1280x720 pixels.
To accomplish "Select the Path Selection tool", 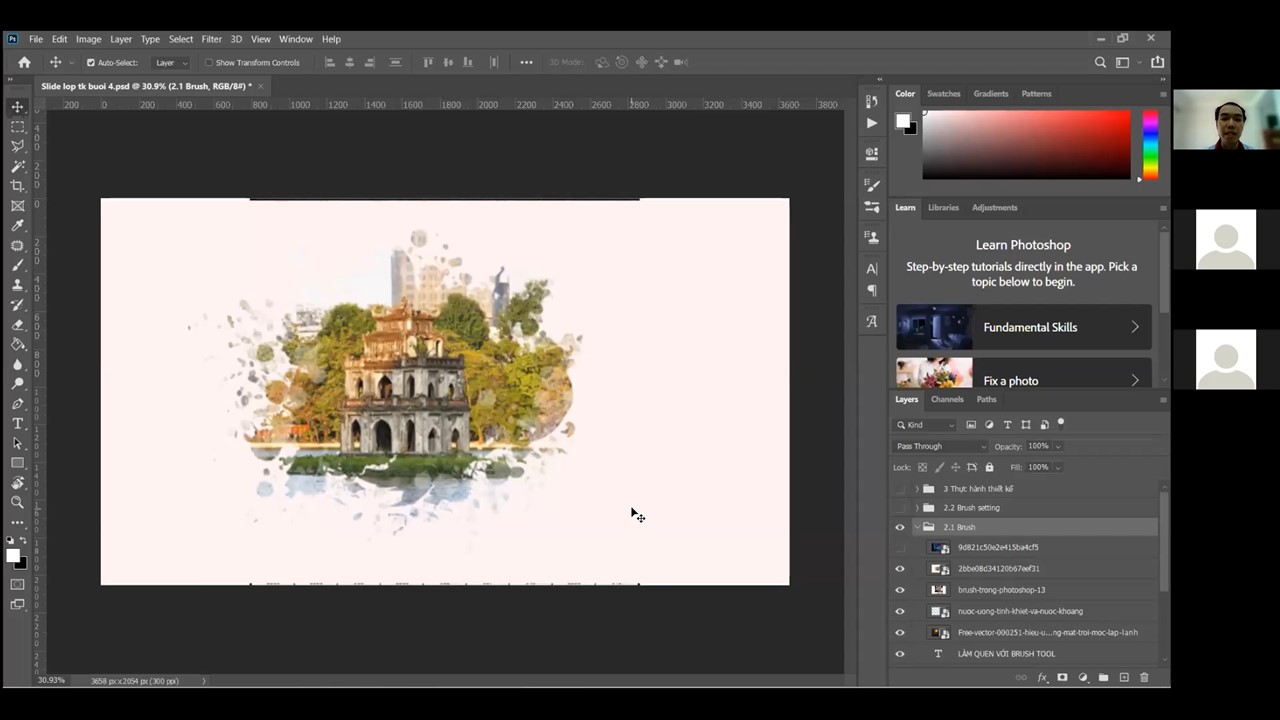I will (x=18, y=443).
